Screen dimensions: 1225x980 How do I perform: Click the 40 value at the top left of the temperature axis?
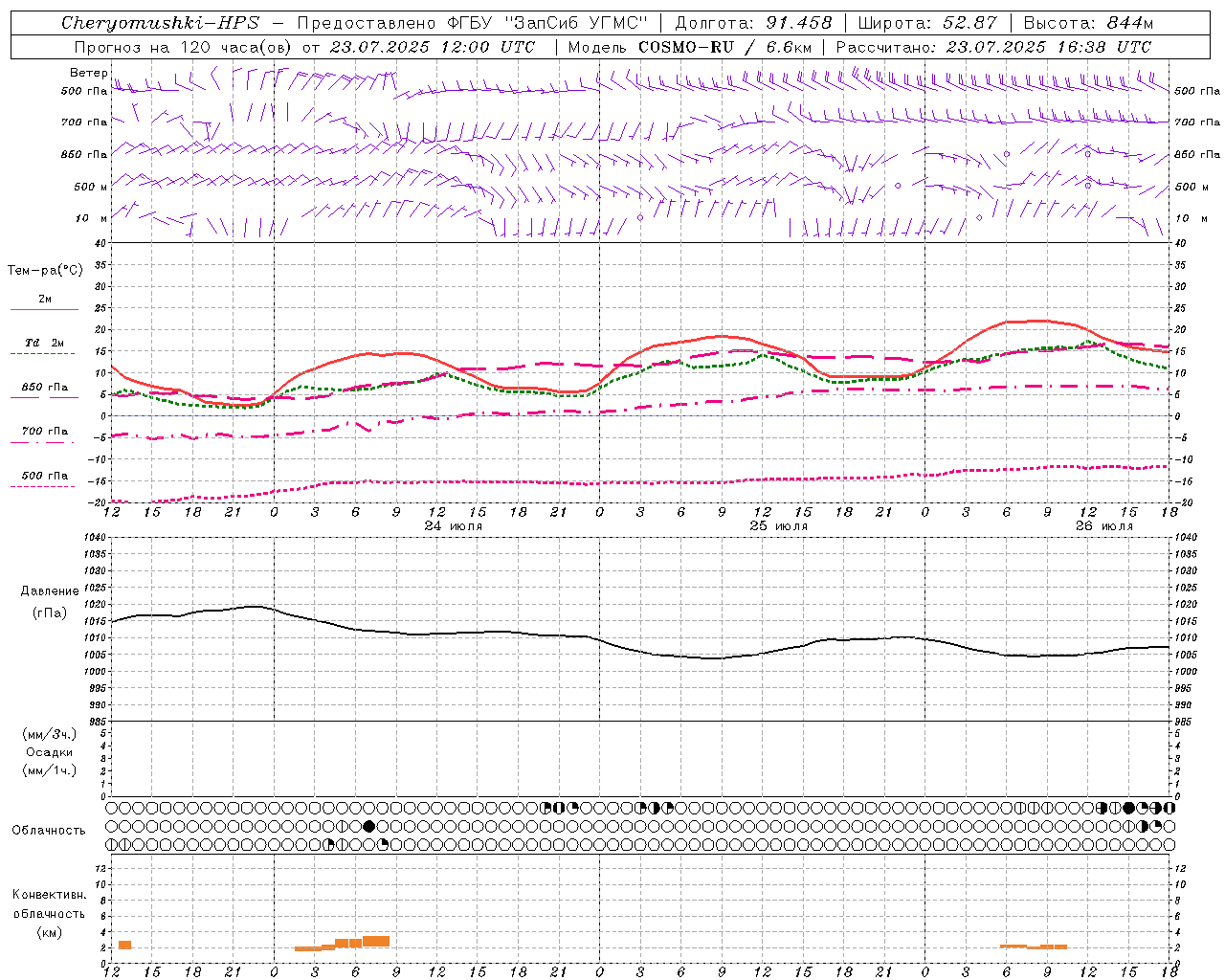coord(100,245)
